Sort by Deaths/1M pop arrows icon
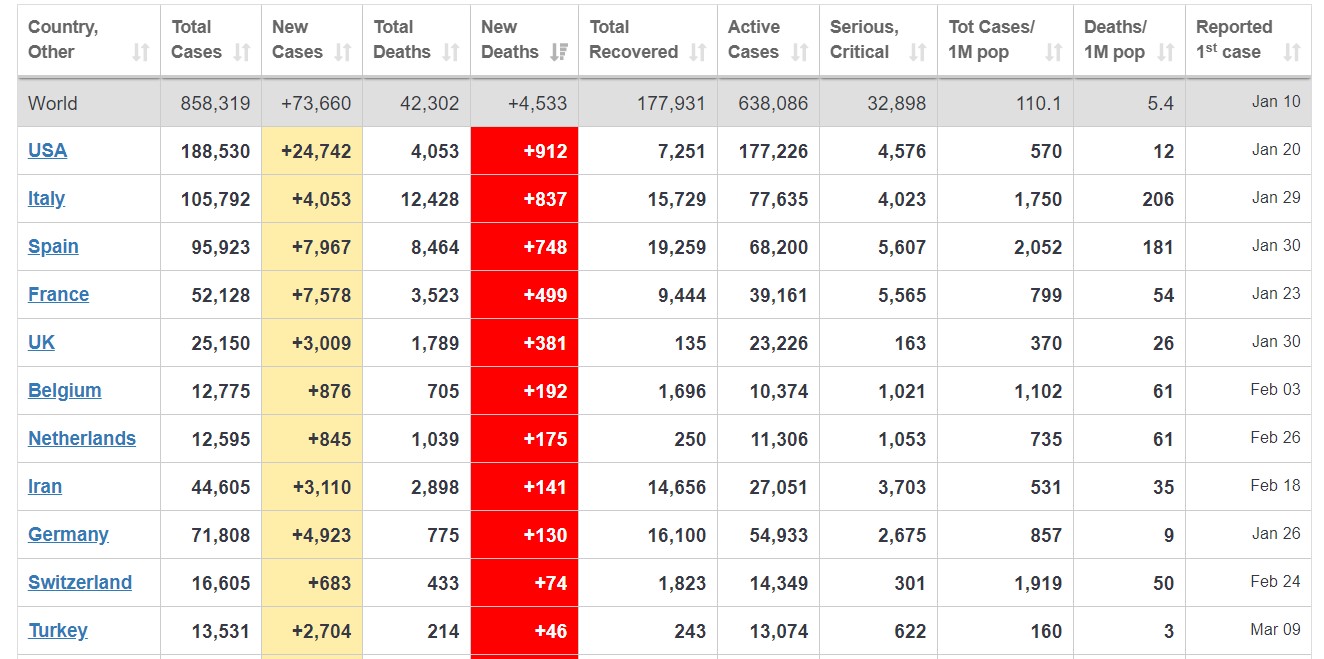 click(1166, 52)
